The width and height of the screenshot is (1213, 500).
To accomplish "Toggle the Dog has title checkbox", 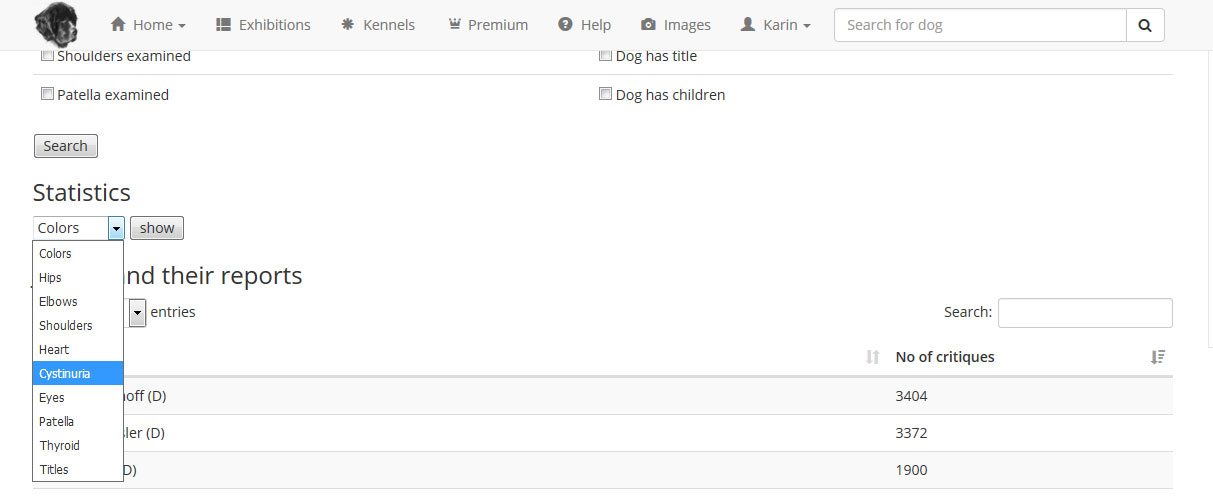I will click(x=605, y=56).
